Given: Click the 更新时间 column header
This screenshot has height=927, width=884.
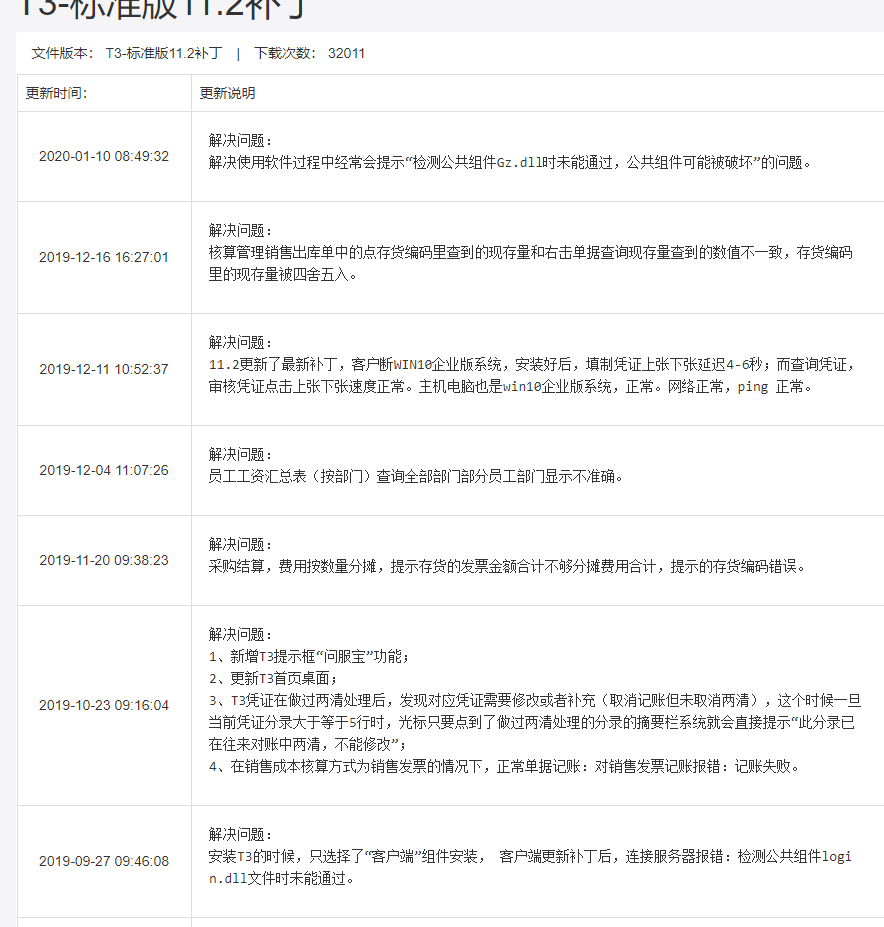Looking at the screenshot, I should tap(56, 93).
